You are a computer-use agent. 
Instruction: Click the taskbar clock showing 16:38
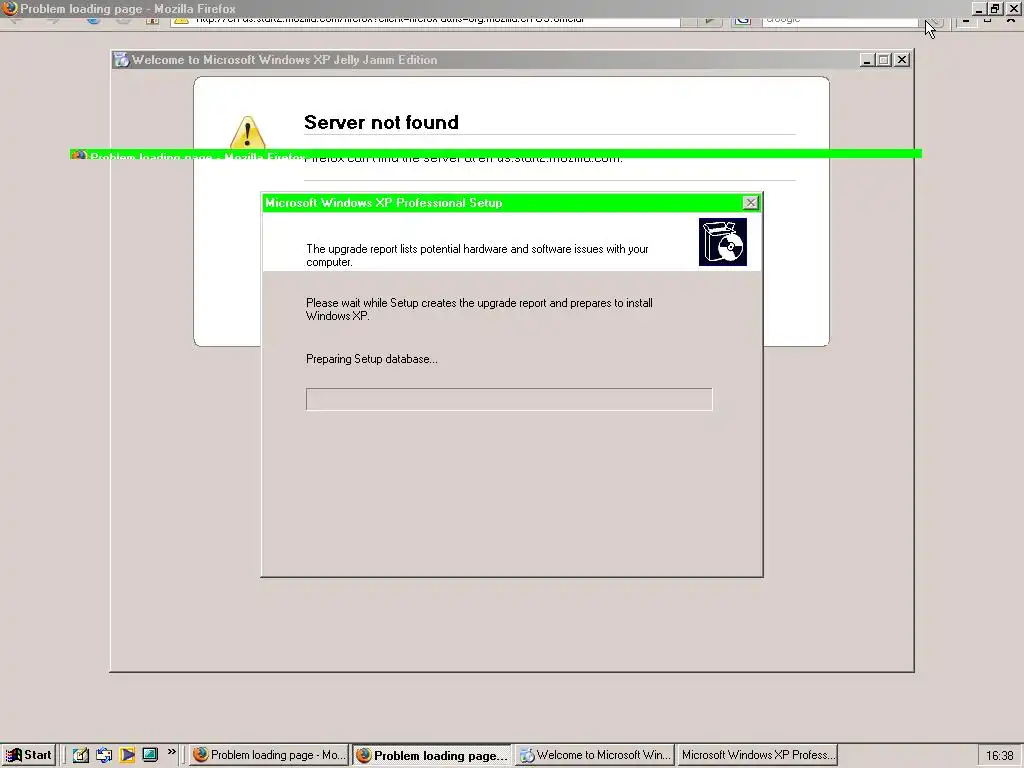pyautogui.click(x=999, y=756)
